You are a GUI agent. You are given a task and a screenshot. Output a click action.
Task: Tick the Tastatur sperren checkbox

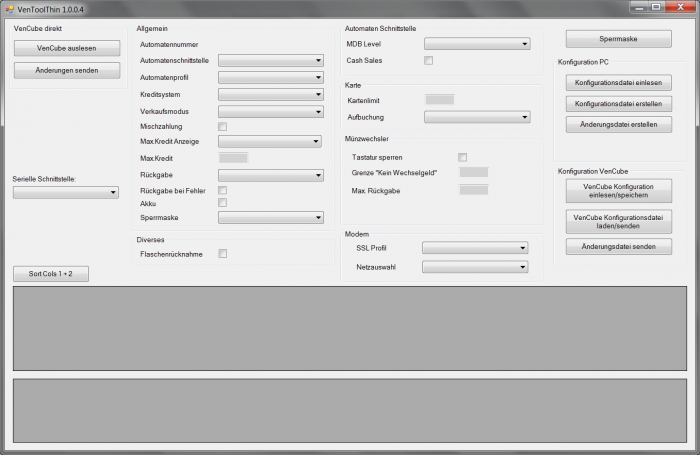pyautogui.click(x=462, y=157)
